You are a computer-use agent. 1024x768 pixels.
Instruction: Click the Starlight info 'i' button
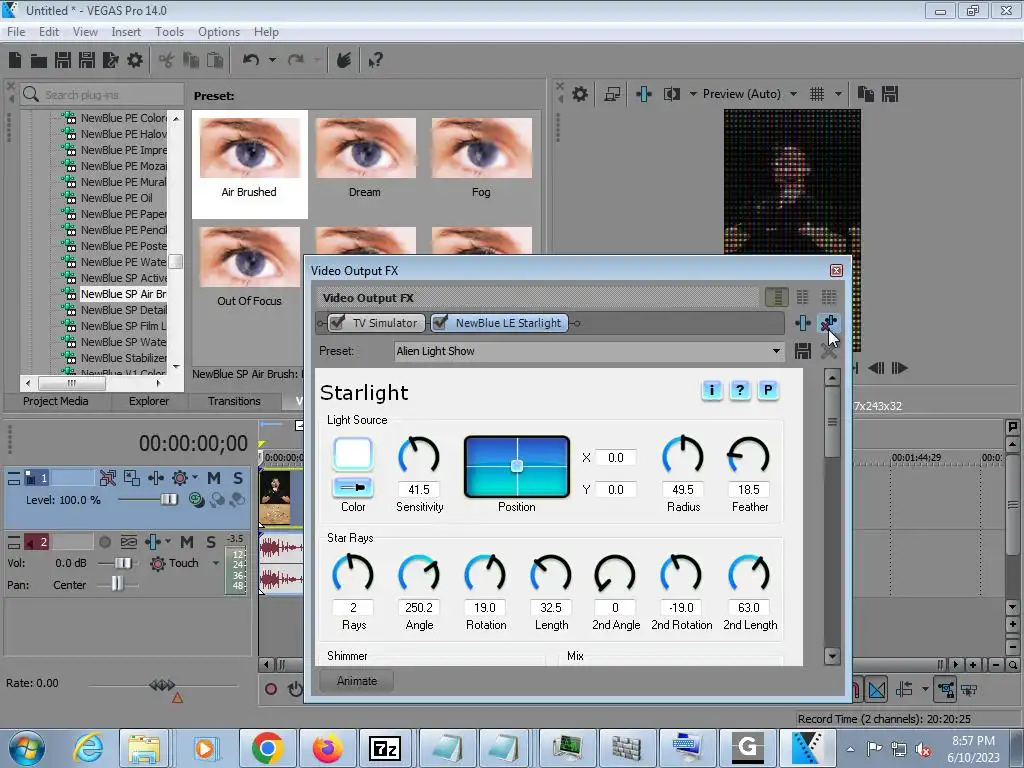click(x=712, y=390)
